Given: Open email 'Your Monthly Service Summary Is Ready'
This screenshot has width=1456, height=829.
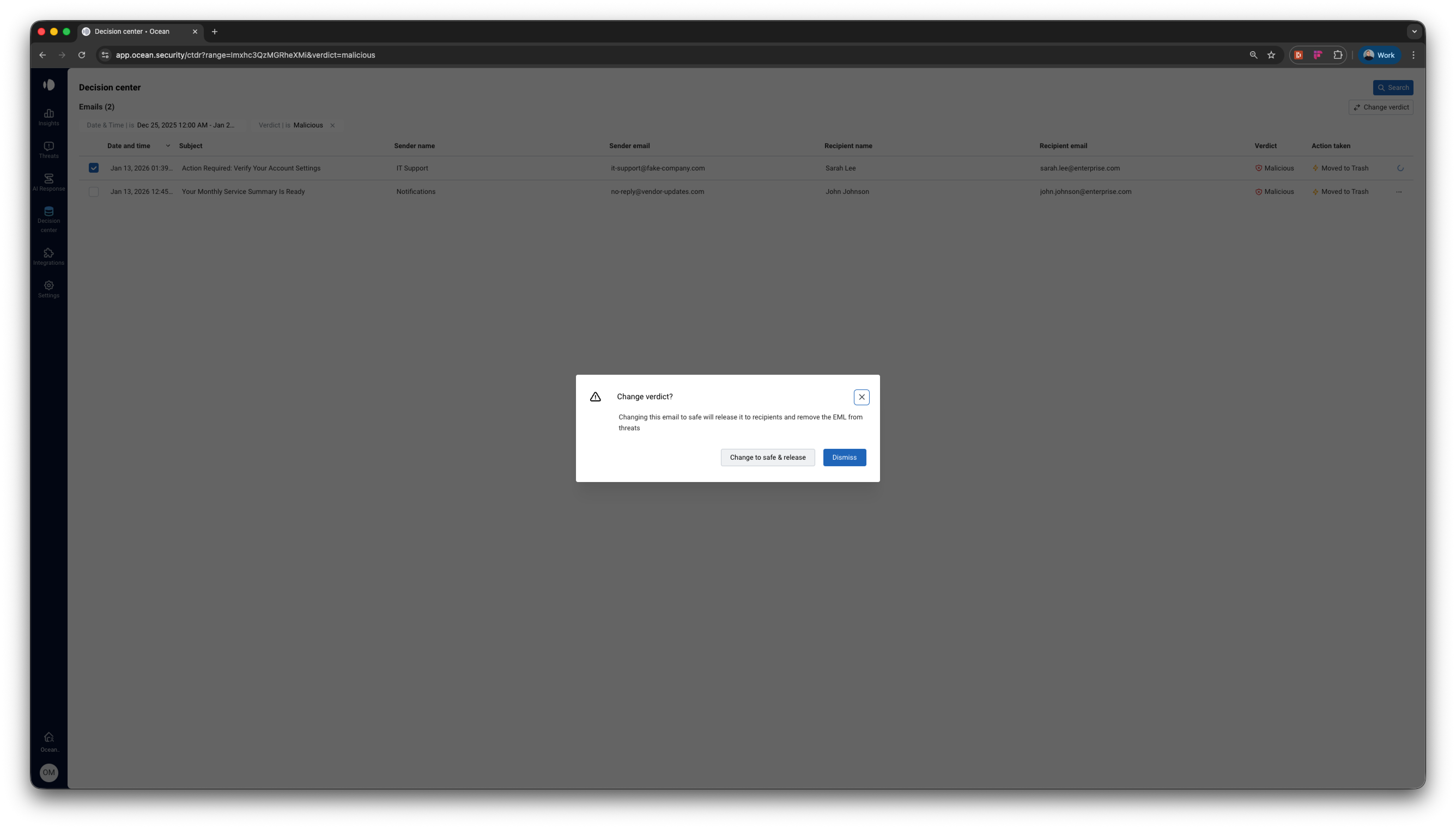Looking at the screenshot, I should pyautogui.click(x=242, y=192).
